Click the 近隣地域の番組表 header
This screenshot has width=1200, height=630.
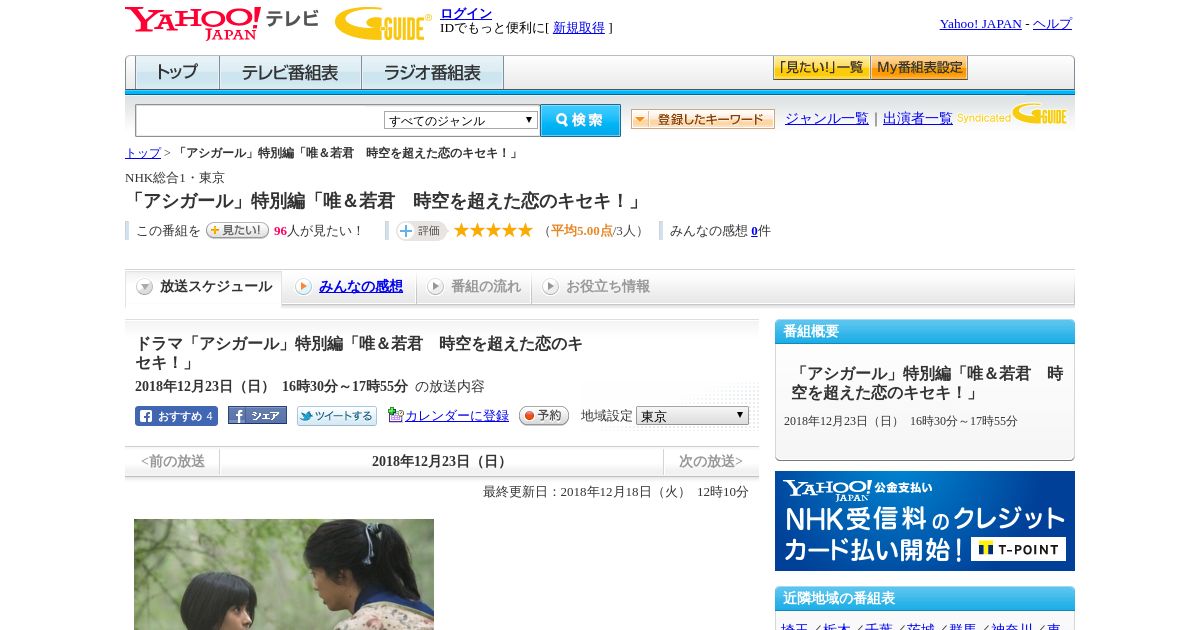[925, 599]
